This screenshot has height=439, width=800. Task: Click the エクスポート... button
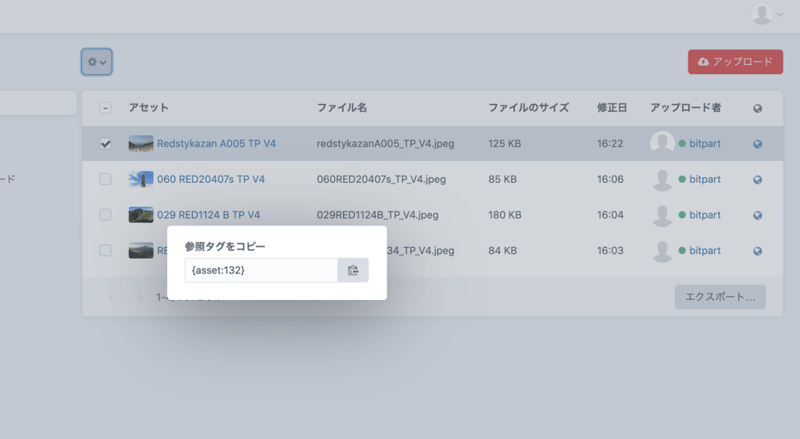point(720,297)
